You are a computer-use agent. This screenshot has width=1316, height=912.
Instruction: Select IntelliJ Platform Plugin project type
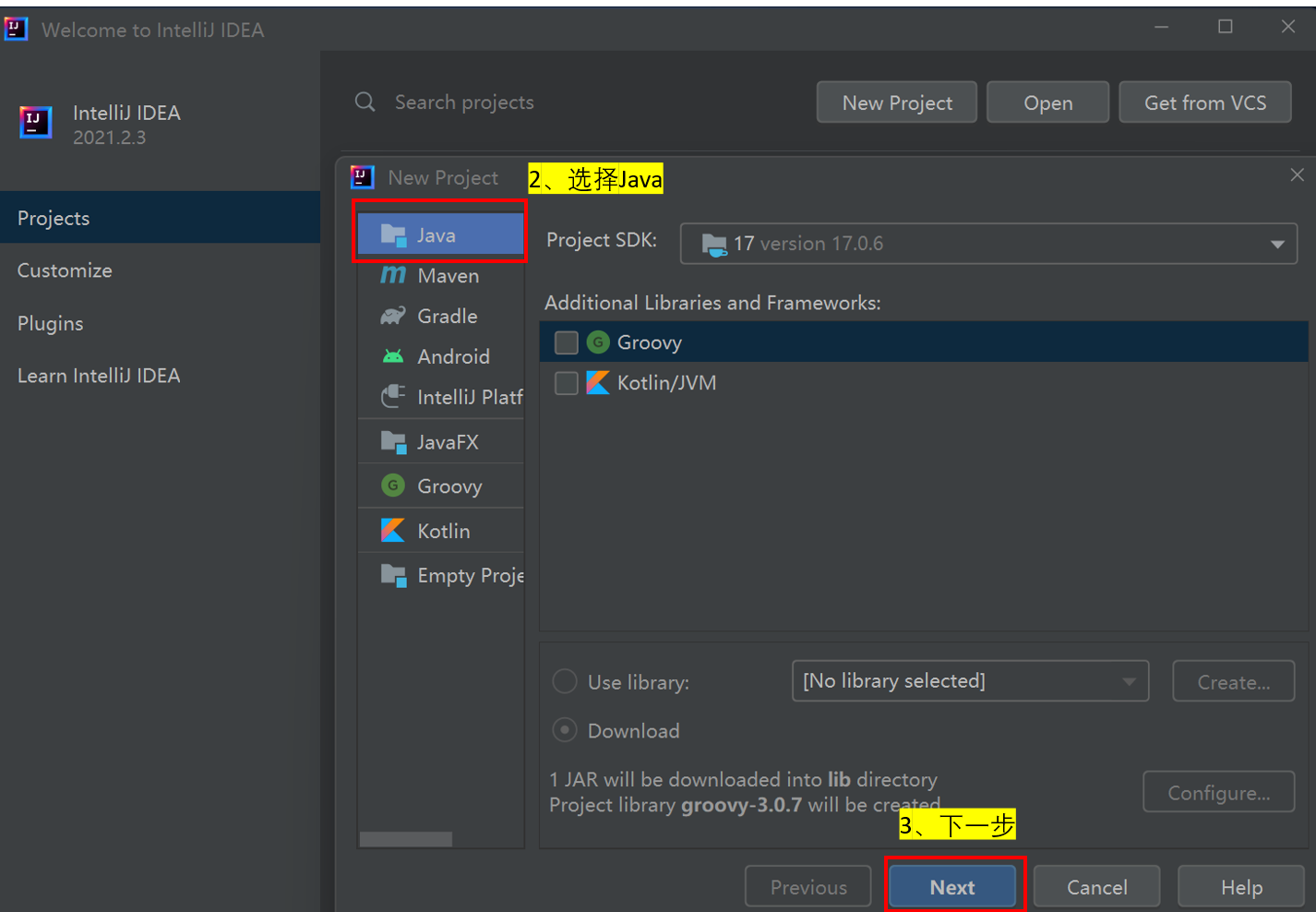click(441, 397)
